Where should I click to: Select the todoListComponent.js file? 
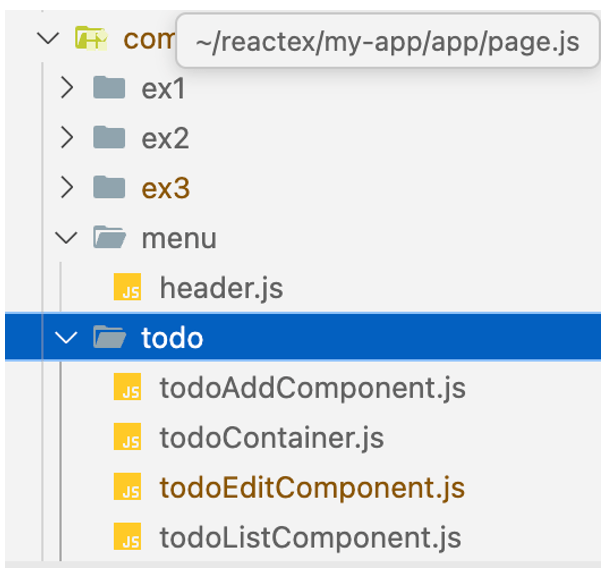(x=310, y=538)
